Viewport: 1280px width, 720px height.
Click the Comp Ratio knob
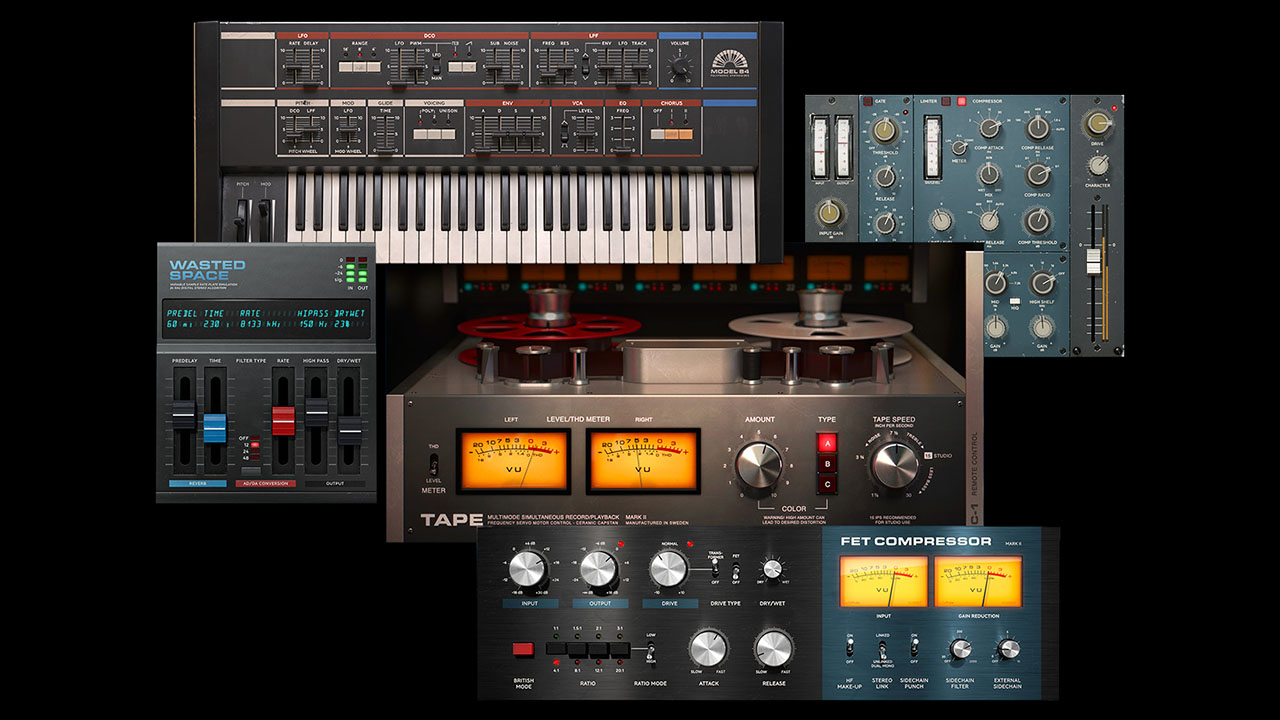[1038, 174]
